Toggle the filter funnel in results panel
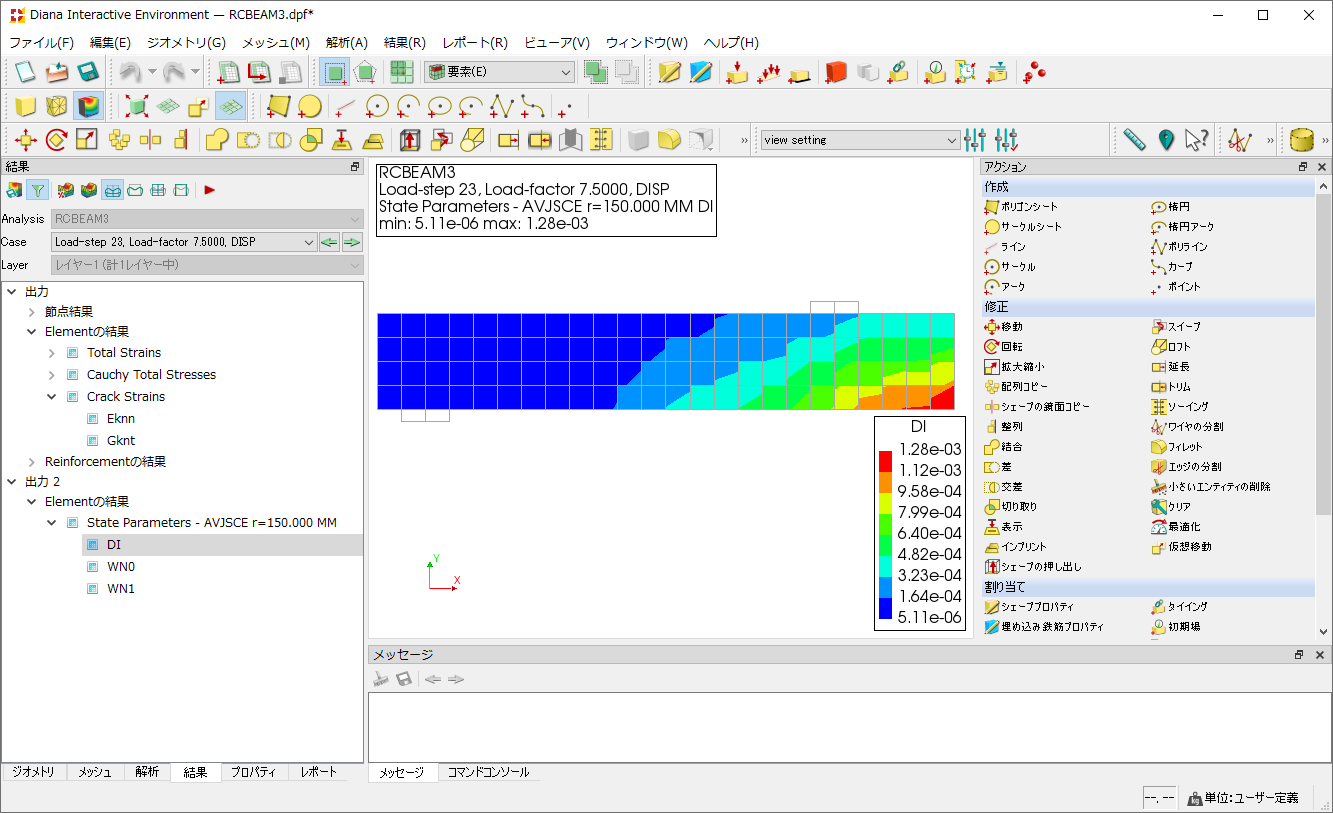 [38, 190]
